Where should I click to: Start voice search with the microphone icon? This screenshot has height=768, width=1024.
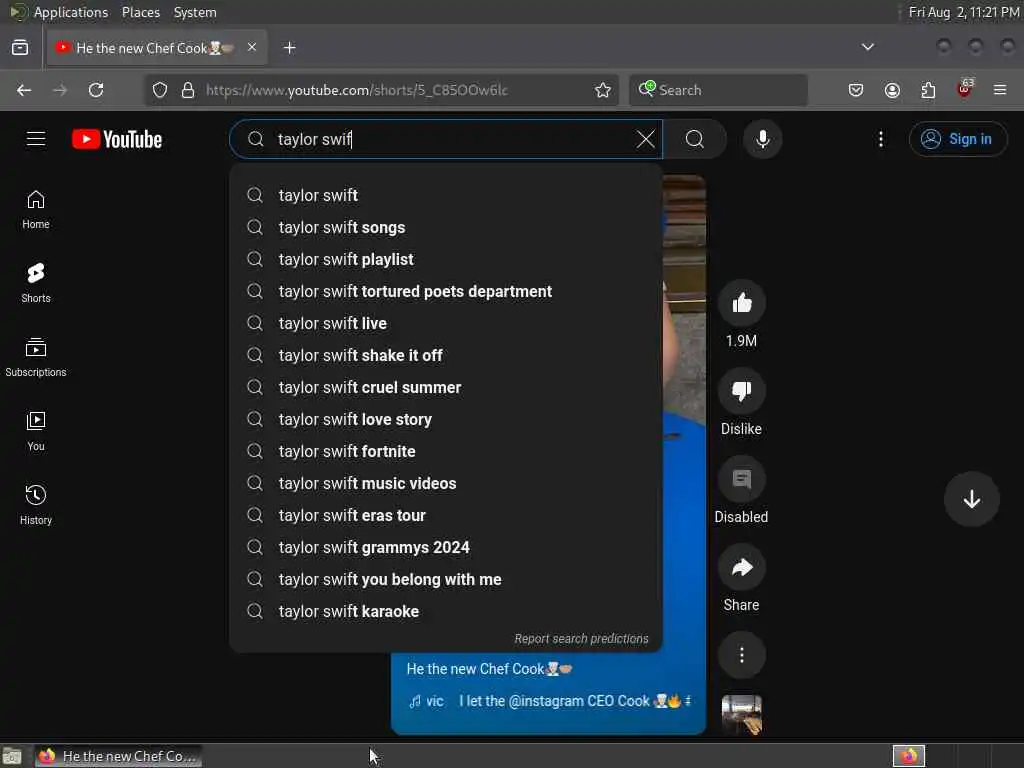(762, 139)
